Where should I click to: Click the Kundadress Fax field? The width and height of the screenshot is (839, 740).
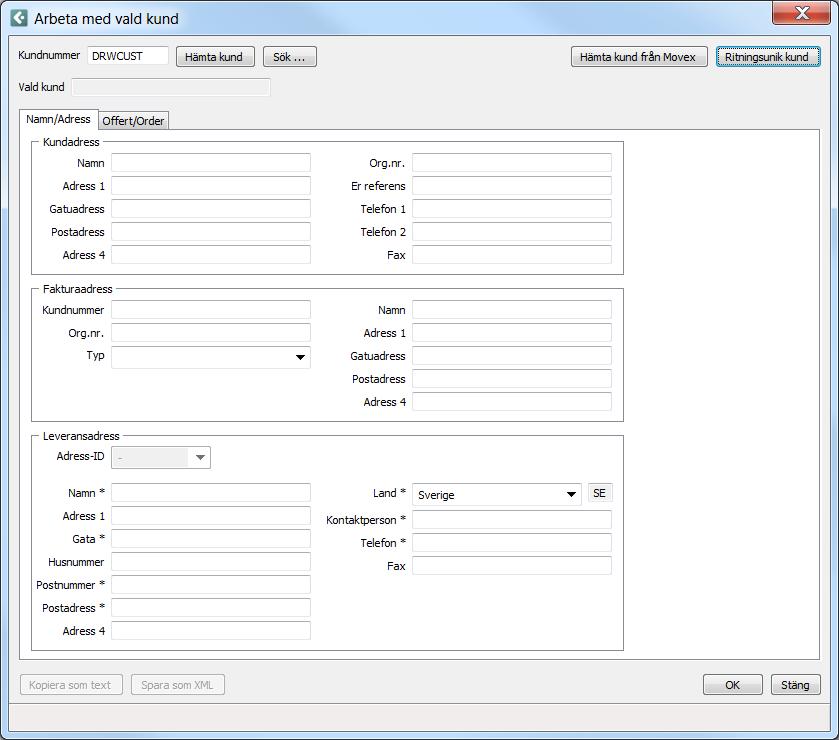[x=512, y=255]
